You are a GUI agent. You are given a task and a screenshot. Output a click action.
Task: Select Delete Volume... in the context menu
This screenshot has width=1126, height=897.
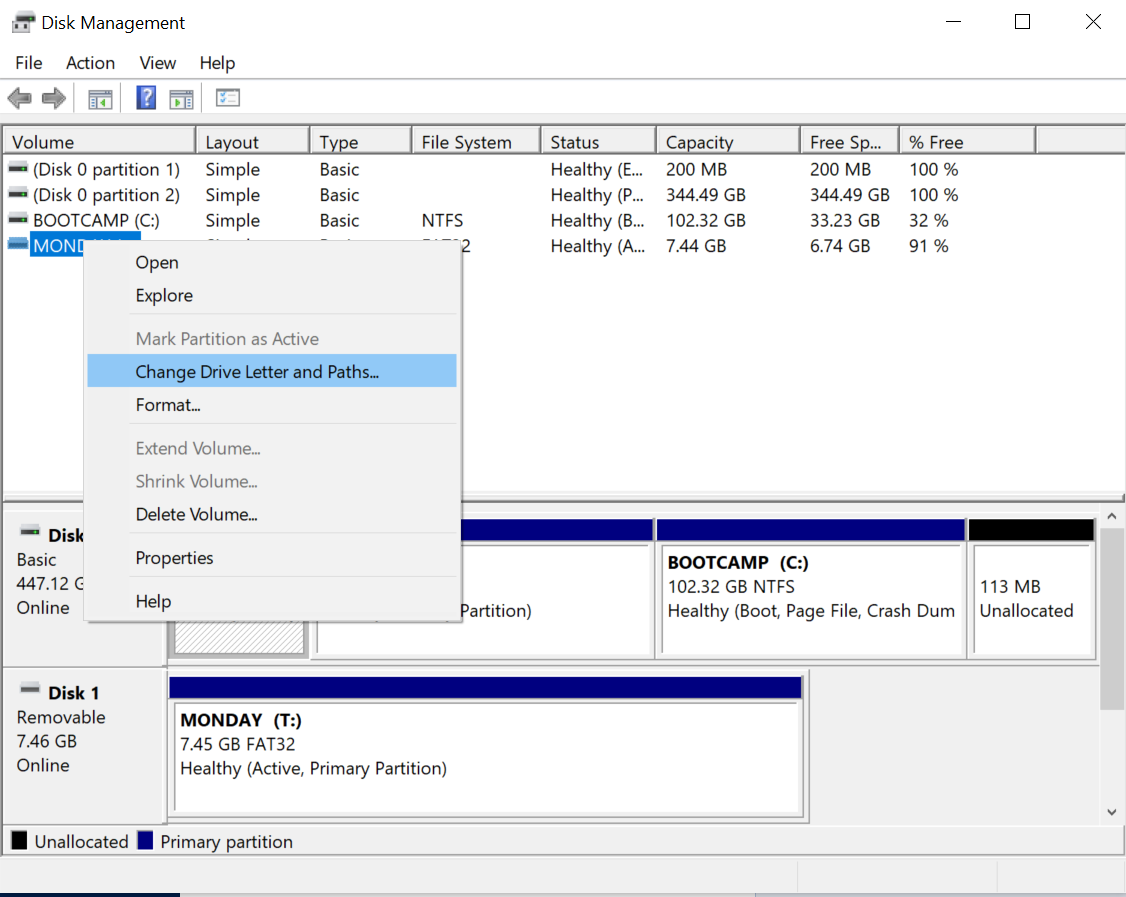(271, 514)
